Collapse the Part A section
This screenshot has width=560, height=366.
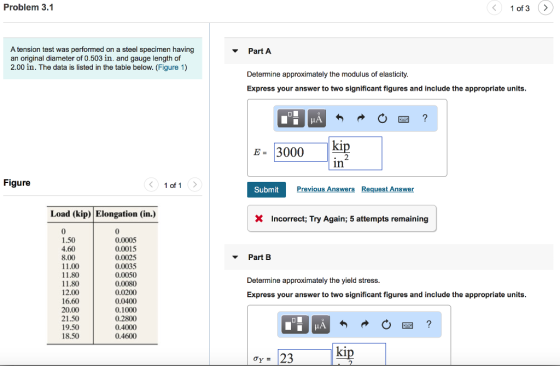point(235,51)
